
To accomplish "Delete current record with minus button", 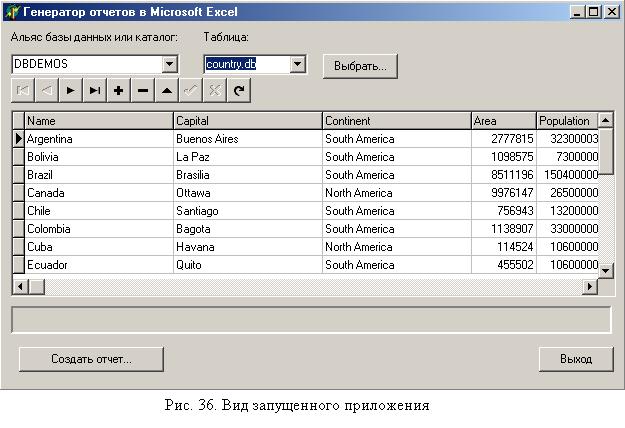I will click(143, 90).
